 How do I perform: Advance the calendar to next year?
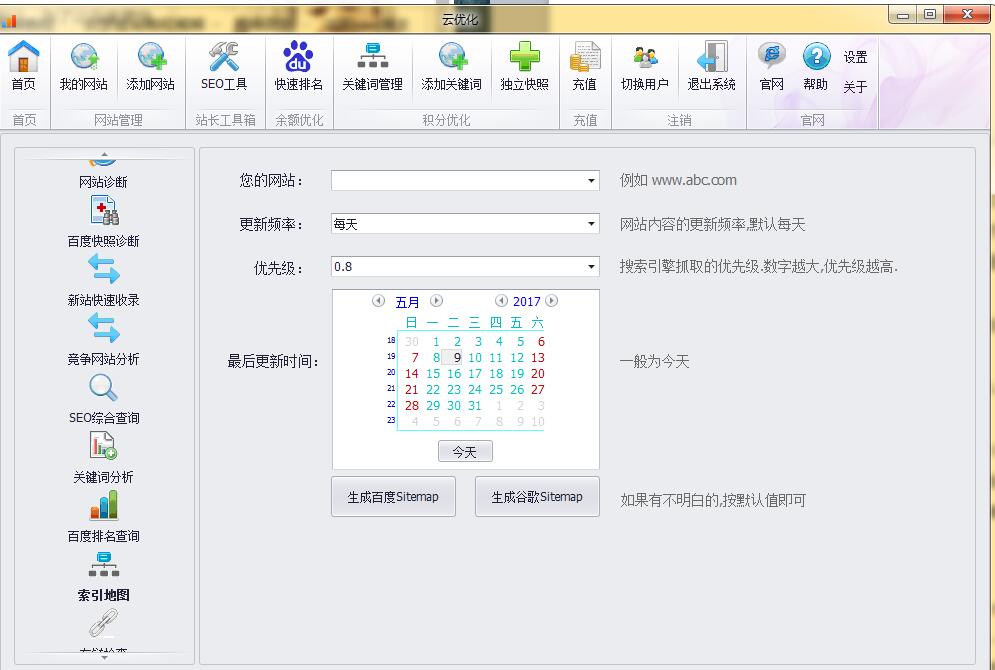tap(552, 301)
